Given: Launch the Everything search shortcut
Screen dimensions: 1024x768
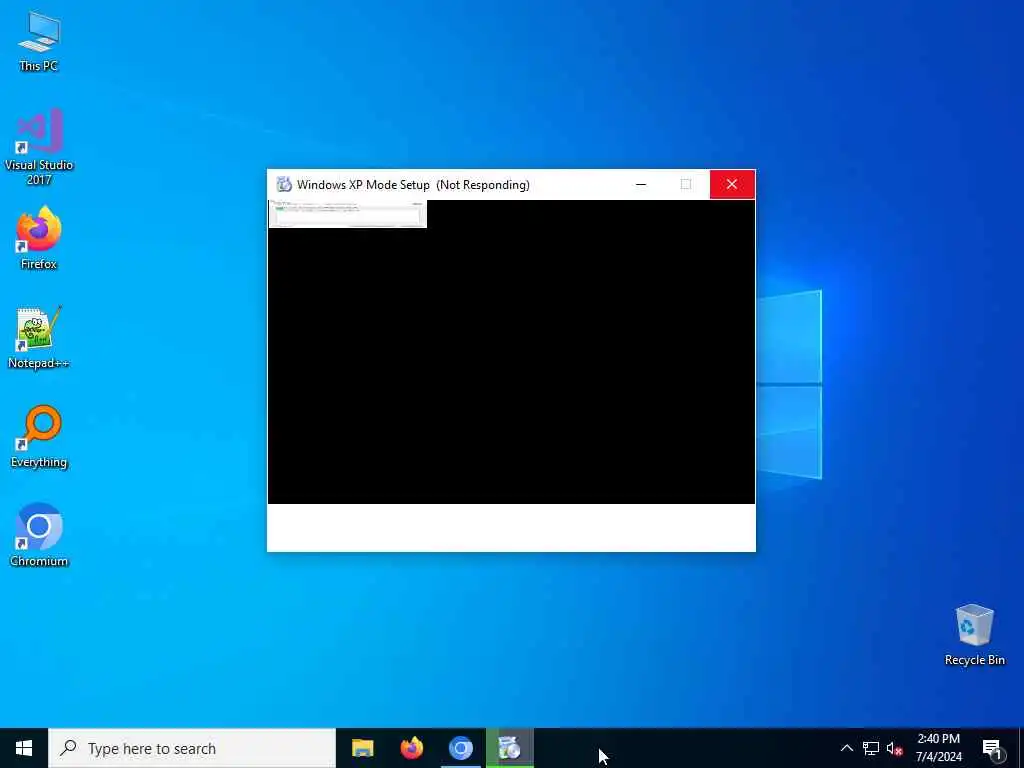Looking at the screenshot, I should click(x=39, y=436).
